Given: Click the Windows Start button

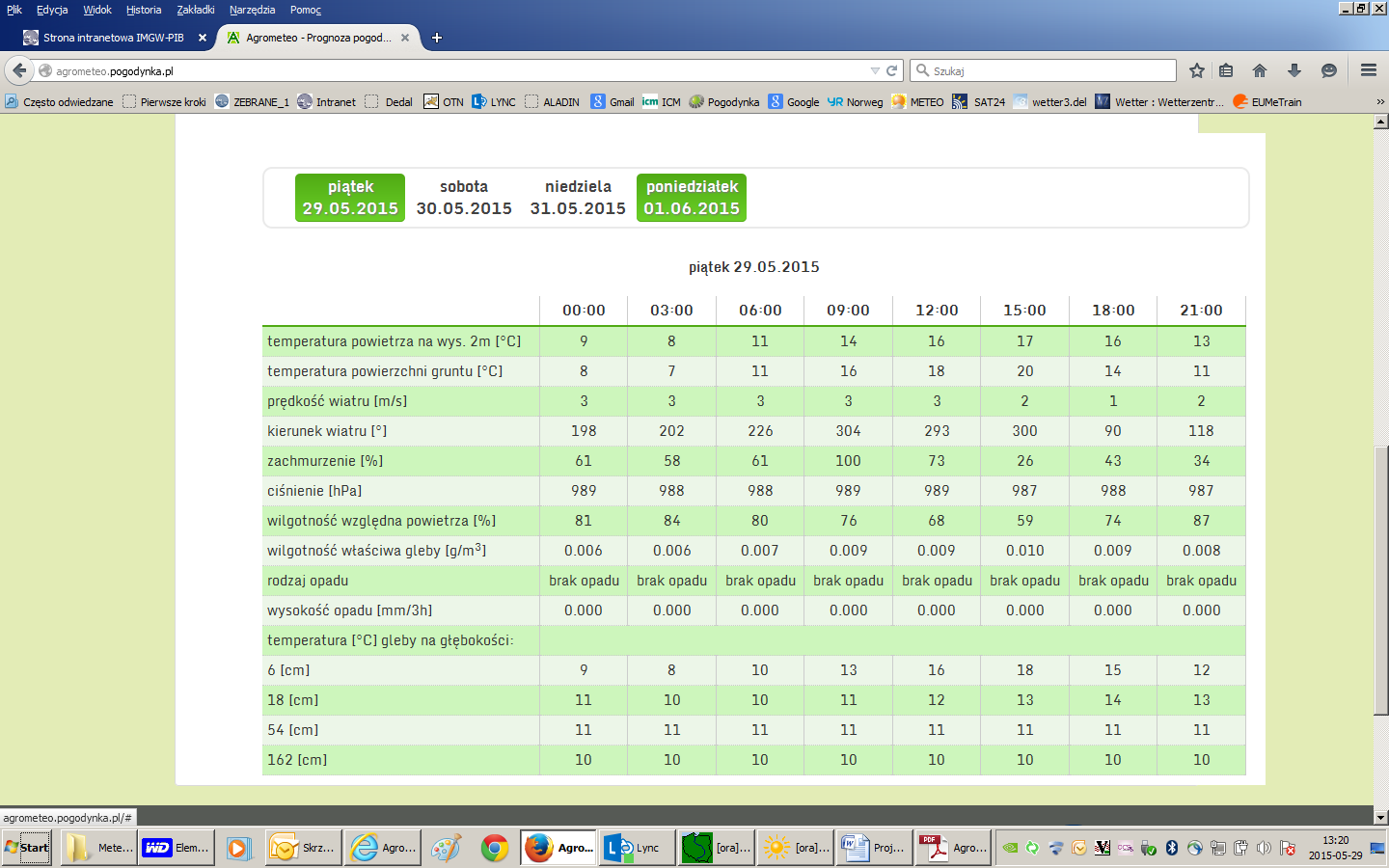Looking at the screenshot, I should tap(27, 848).
